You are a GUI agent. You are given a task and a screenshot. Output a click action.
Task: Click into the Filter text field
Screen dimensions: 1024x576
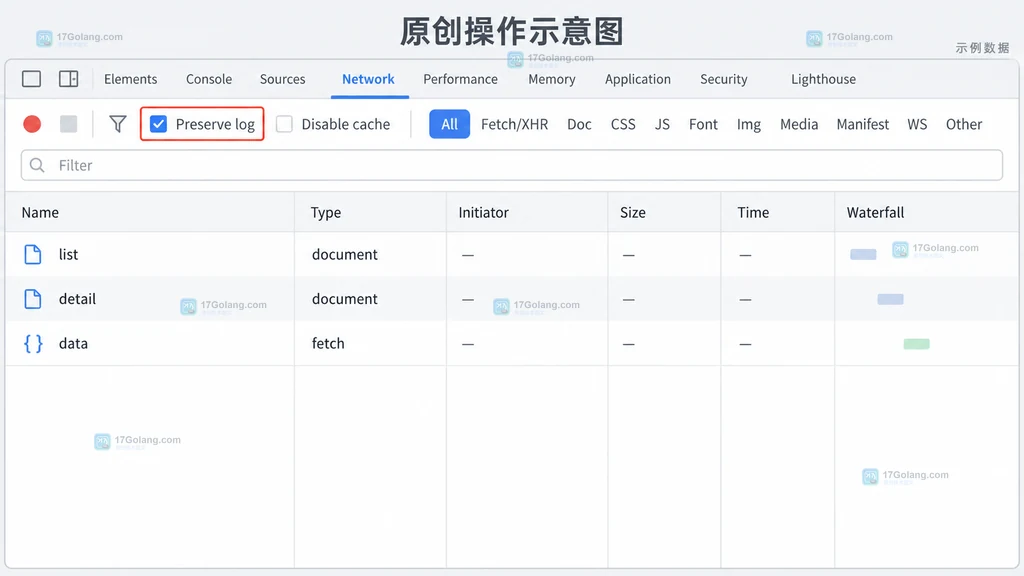point(512,165)
